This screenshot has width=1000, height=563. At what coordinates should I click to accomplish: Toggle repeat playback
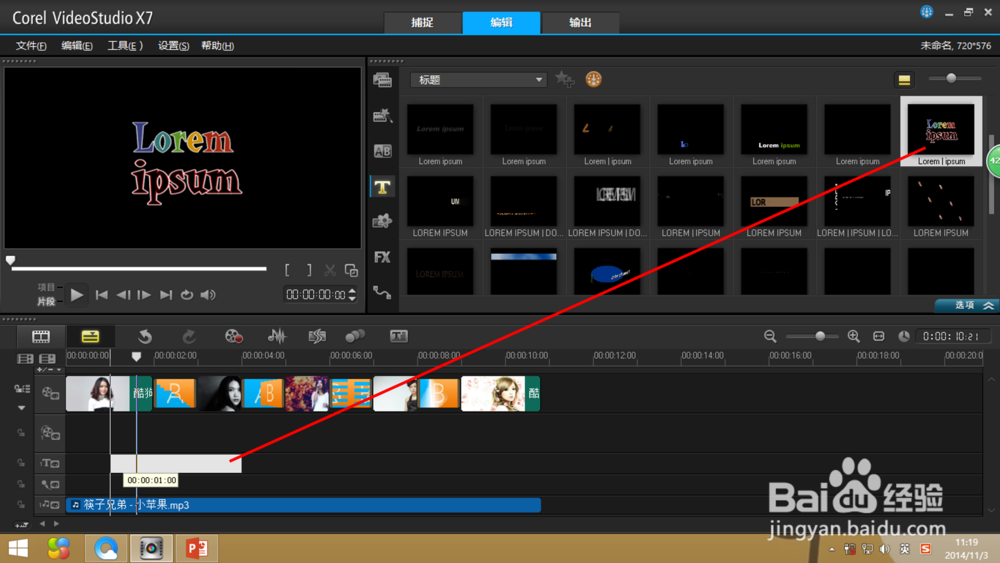(187, 295)
